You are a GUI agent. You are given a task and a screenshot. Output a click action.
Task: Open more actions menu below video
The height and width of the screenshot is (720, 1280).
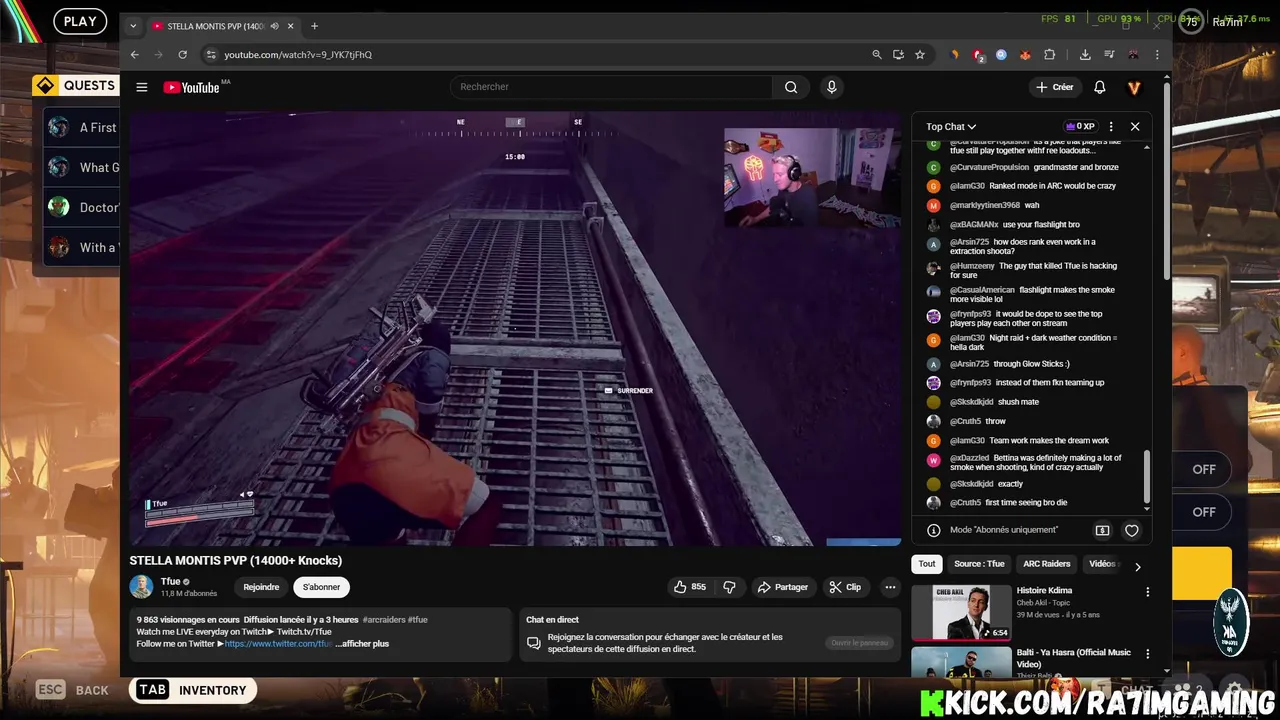[890, 587]
